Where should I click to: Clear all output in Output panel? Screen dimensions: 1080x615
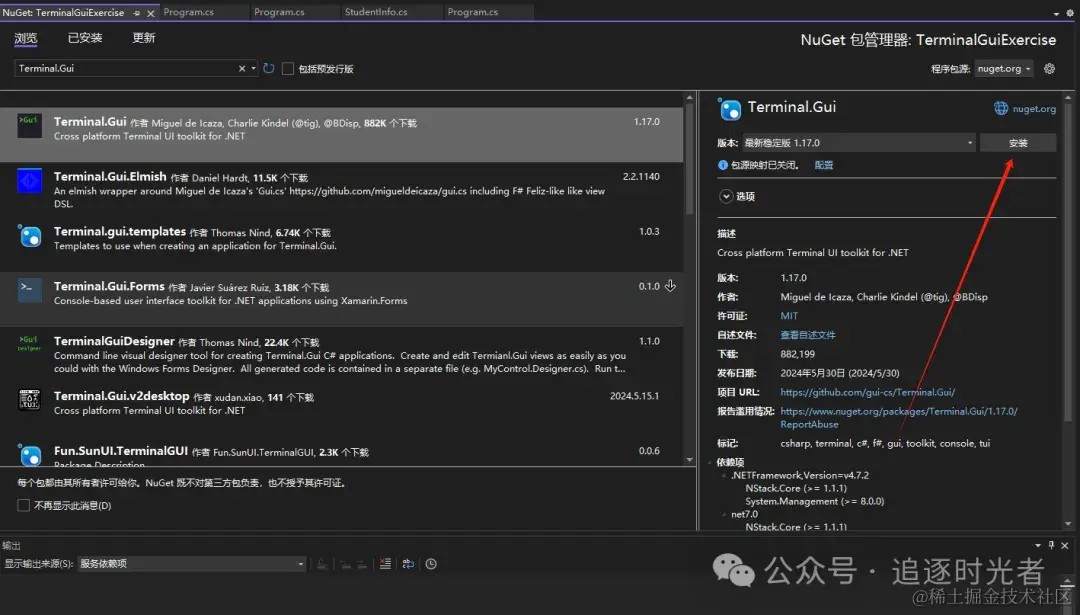click(385, 564)
